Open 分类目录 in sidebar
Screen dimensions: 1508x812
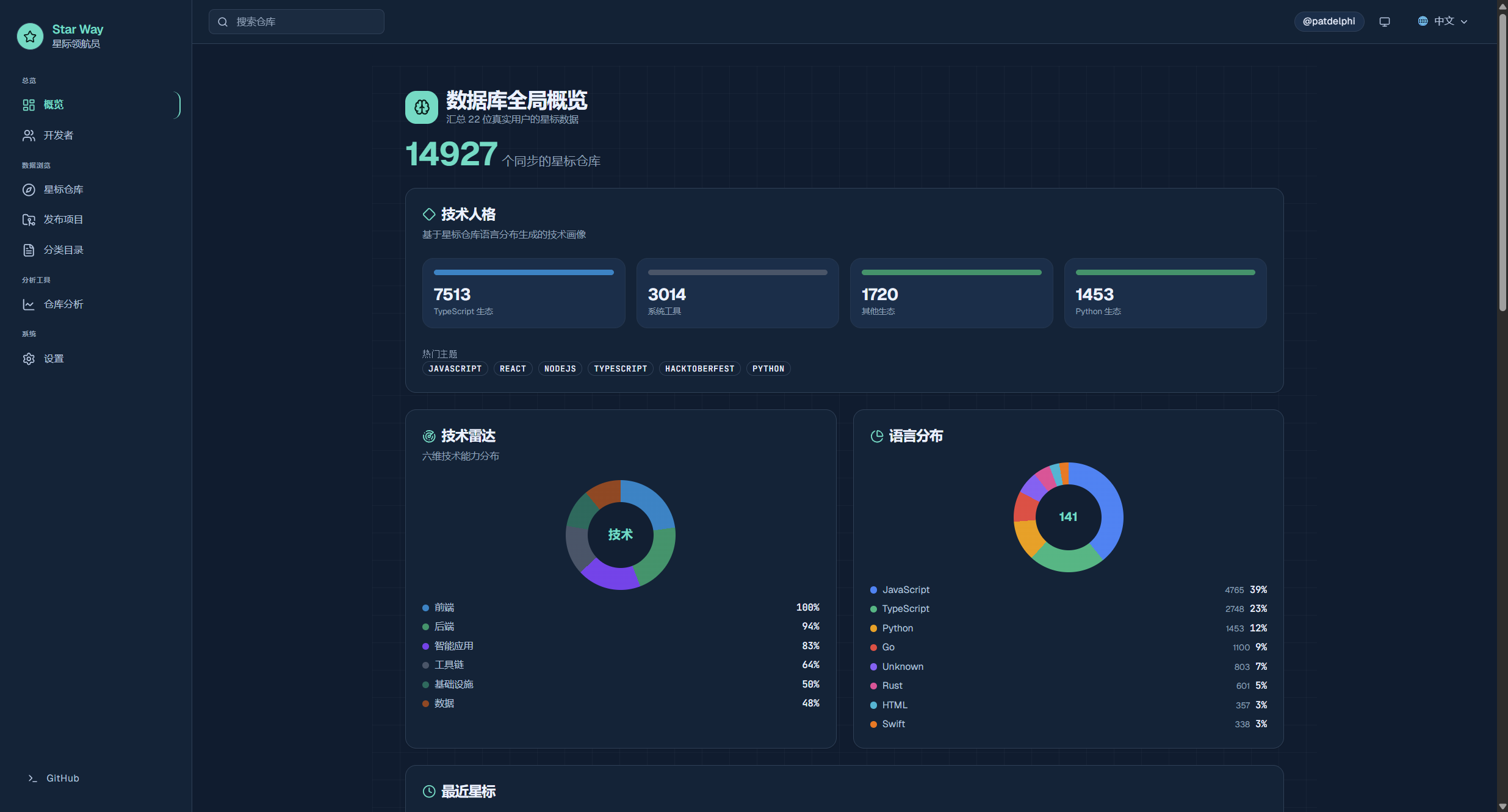click(96, 250)
